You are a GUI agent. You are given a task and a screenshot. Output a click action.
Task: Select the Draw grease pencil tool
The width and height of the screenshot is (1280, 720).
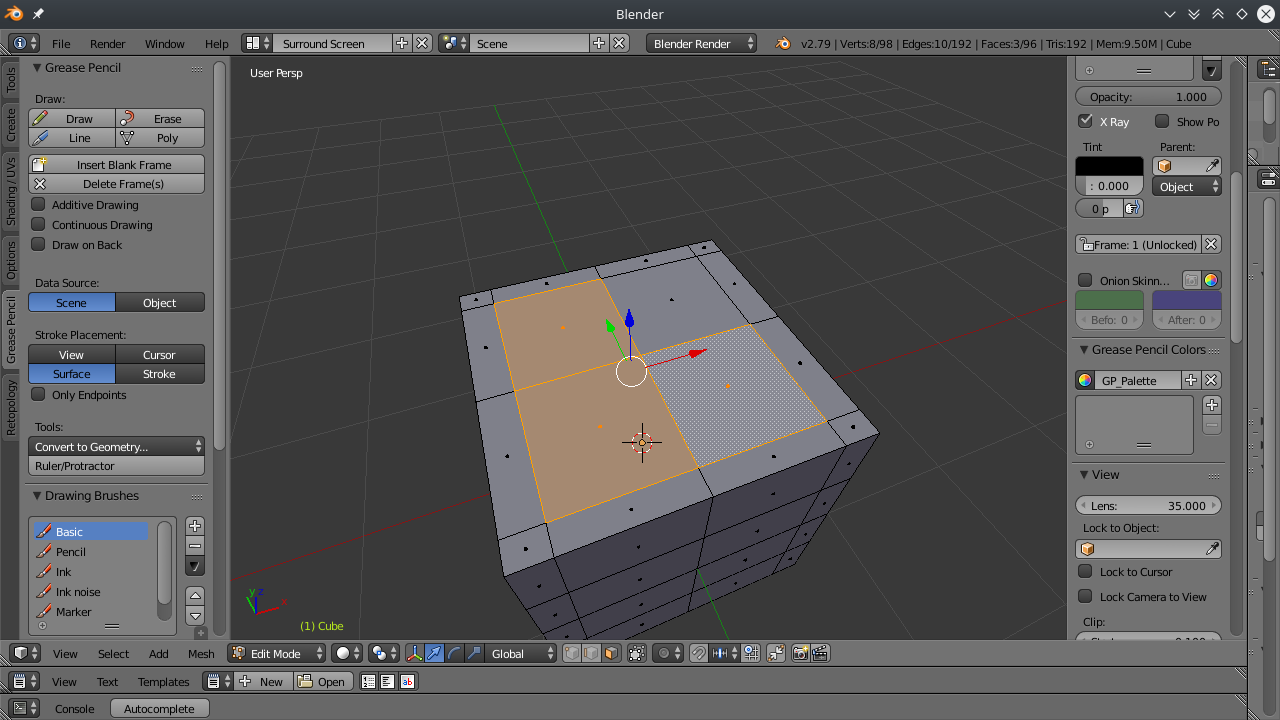72,119
